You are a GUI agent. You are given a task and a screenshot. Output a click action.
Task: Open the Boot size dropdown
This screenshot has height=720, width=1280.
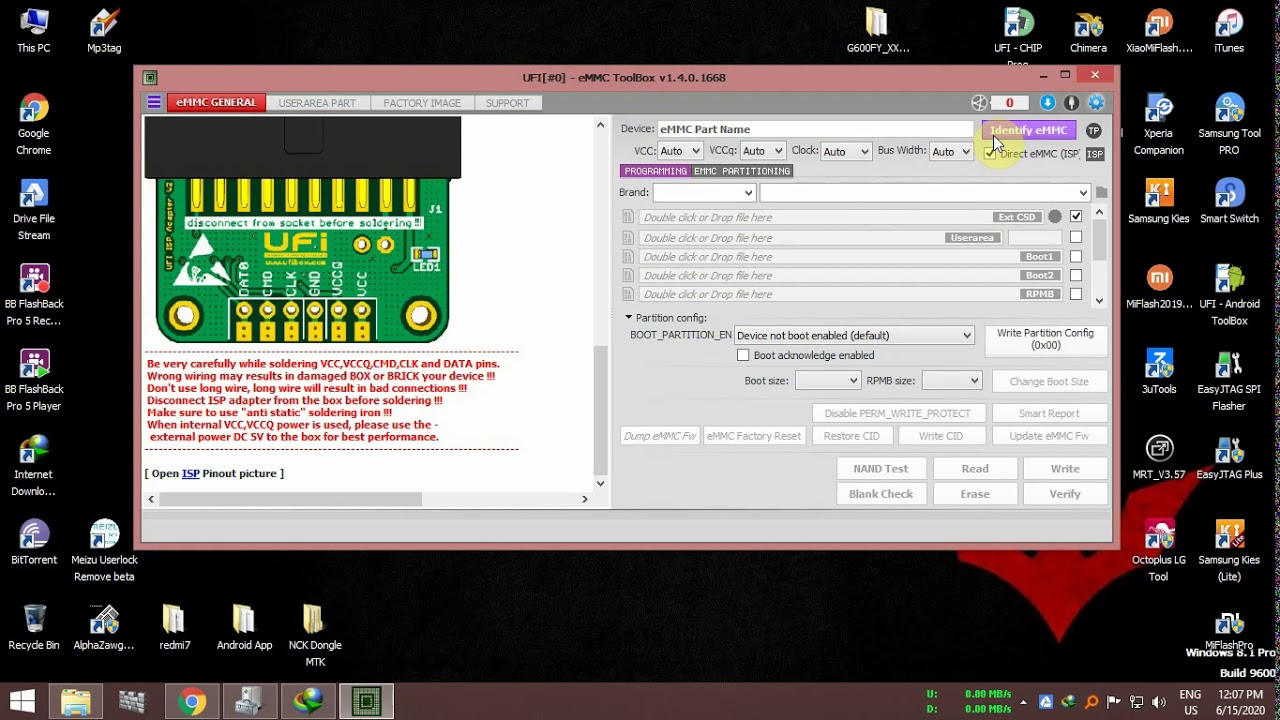tap(827, 380)
